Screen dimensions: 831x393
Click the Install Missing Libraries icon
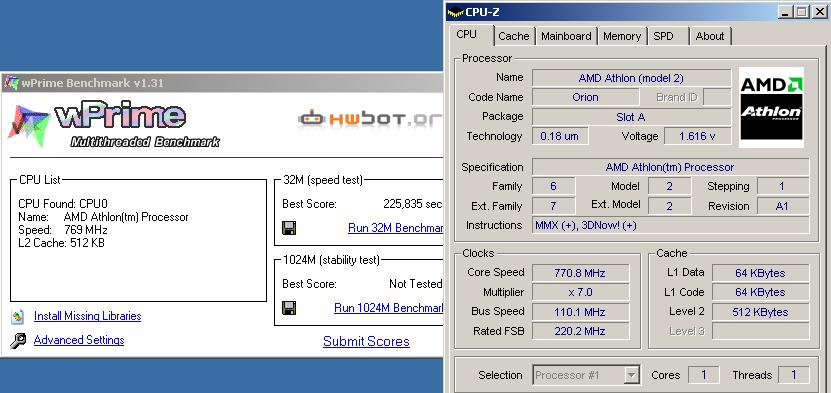[17, 317]
